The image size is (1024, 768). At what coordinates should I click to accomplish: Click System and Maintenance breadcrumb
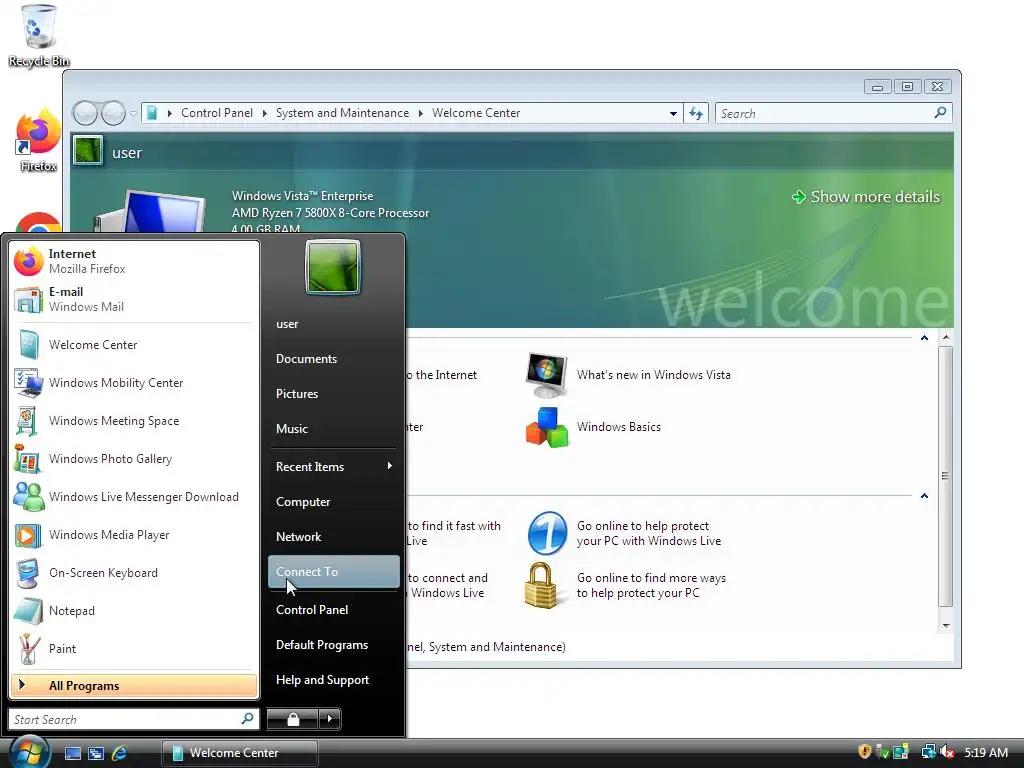coord(342,113)
